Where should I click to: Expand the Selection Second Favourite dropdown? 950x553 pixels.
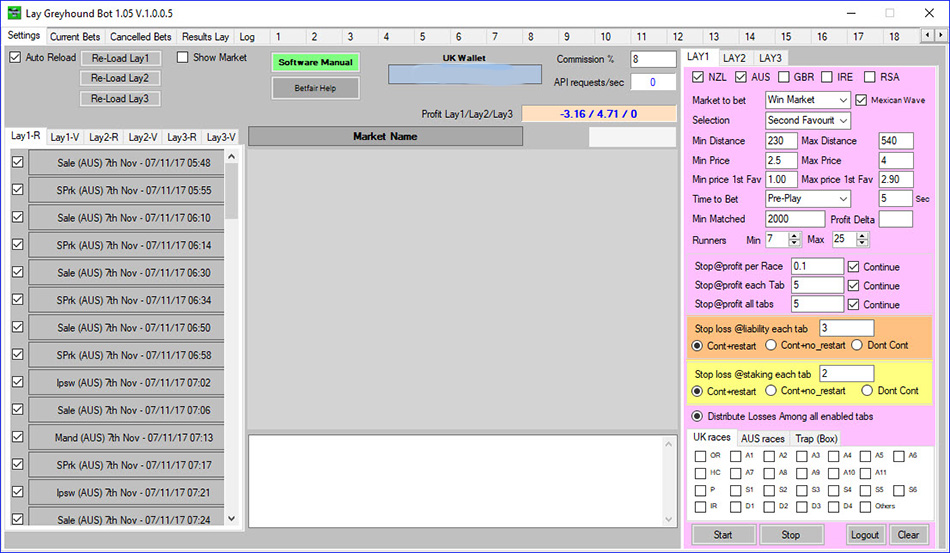[x=807, y=120]
